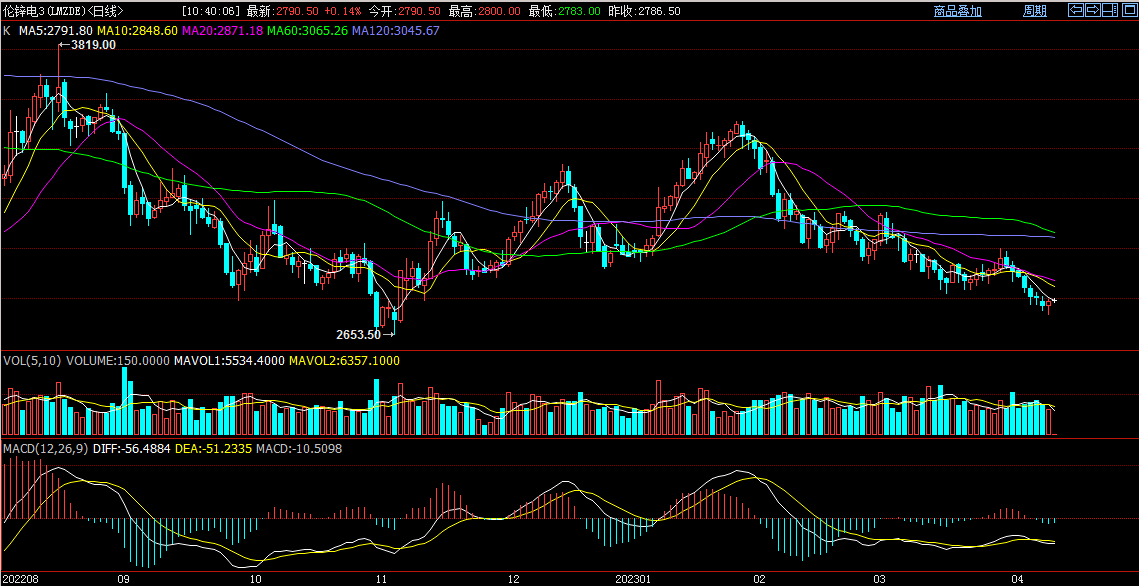
Task: Click the 202301 date on time axis
Action: 633,579
